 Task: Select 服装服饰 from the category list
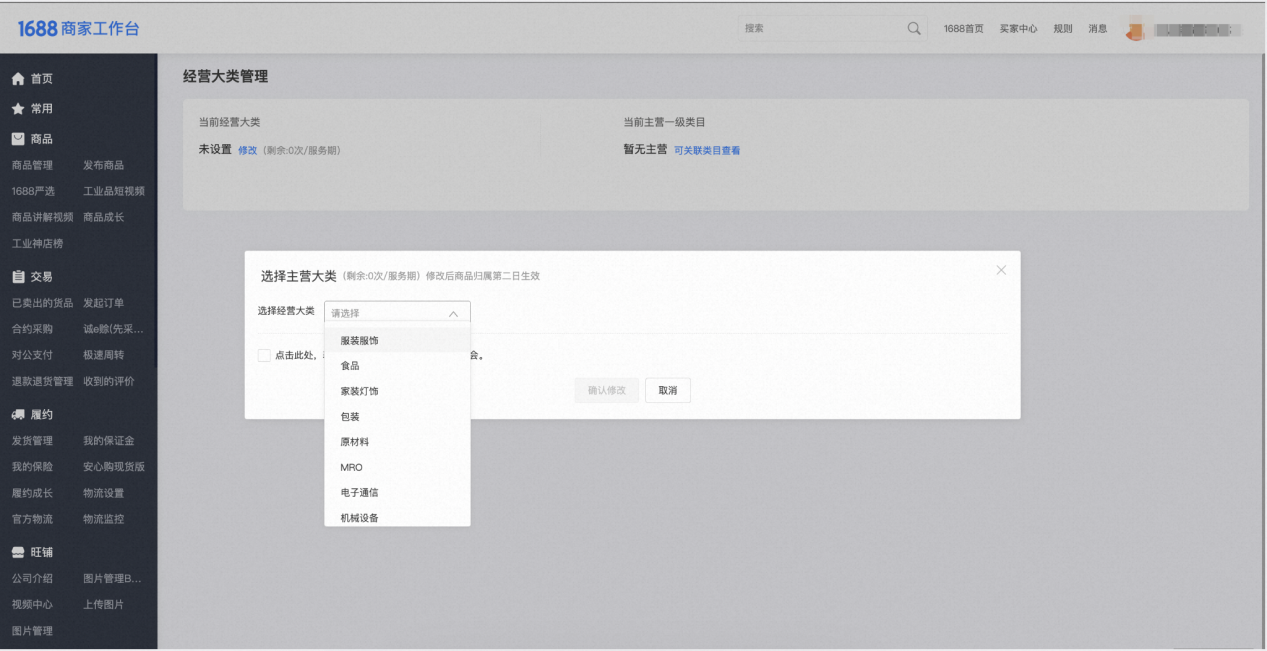(360, 341)
